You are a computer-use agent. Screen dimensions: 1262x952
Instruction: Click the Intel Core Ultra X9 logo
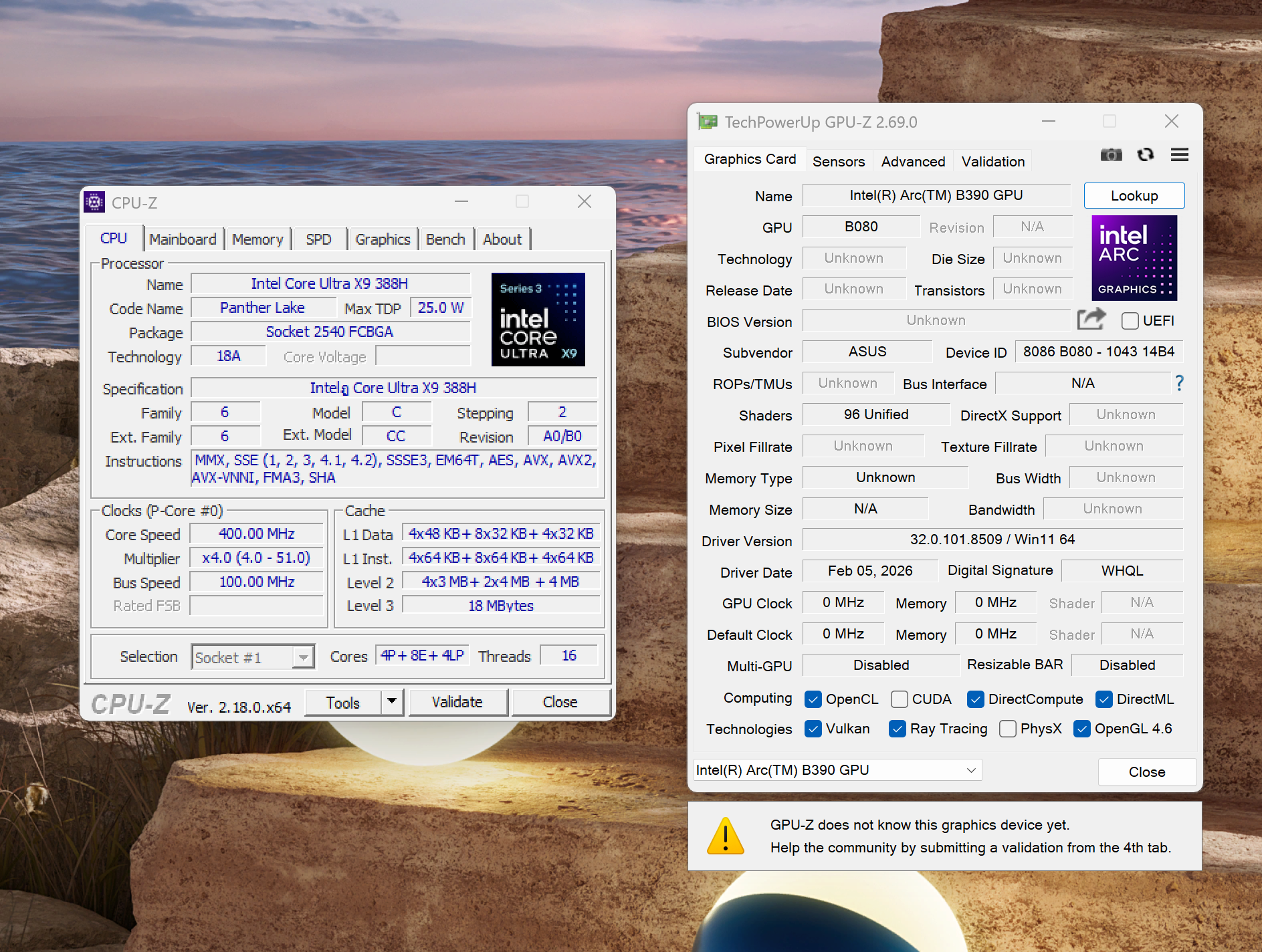point(538,320)
